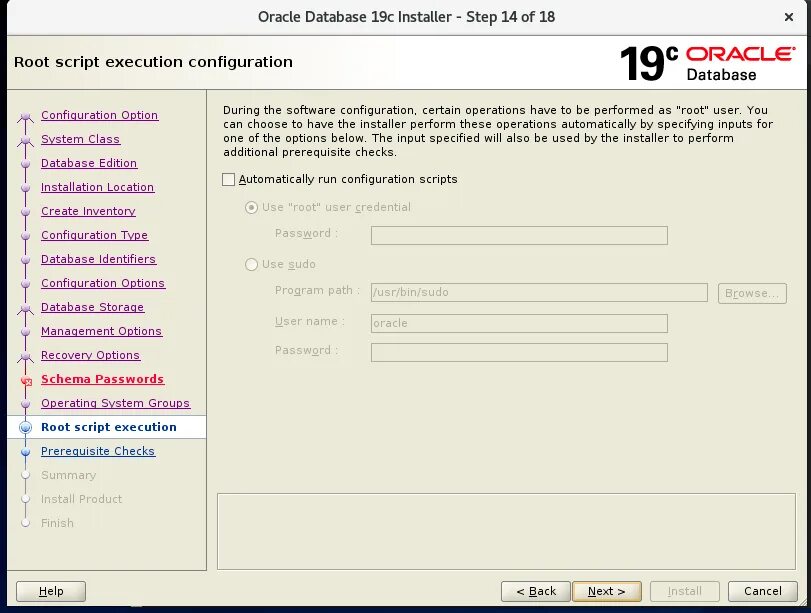811x613 pixels.
Task: Click the Install Product step label
Action: (81, 499)
